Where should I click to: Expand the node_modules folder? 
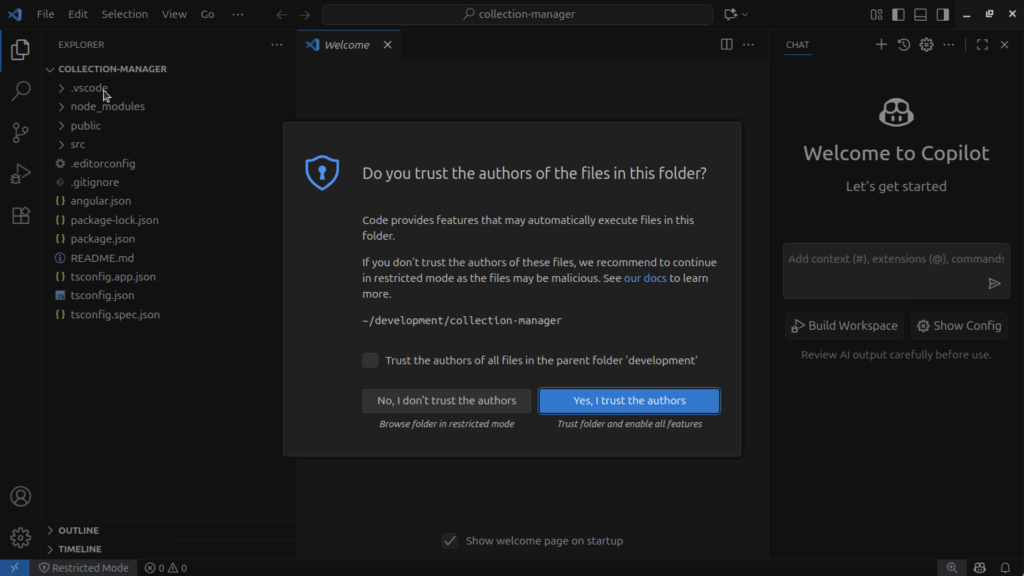(107, 107)
